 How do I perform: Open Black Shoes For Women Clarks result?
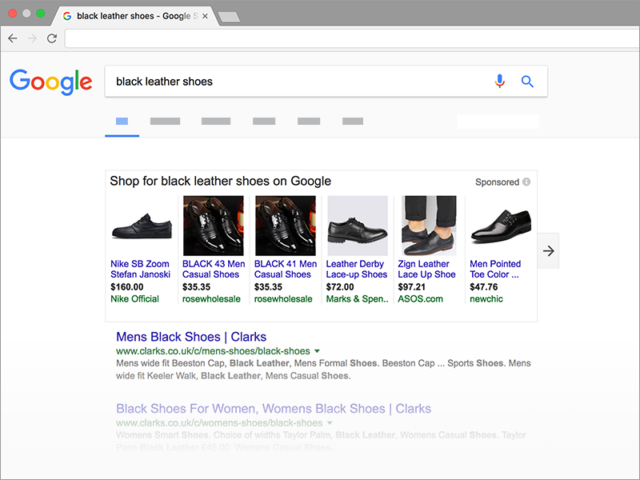pyautogui.click(x=273, y=409)
